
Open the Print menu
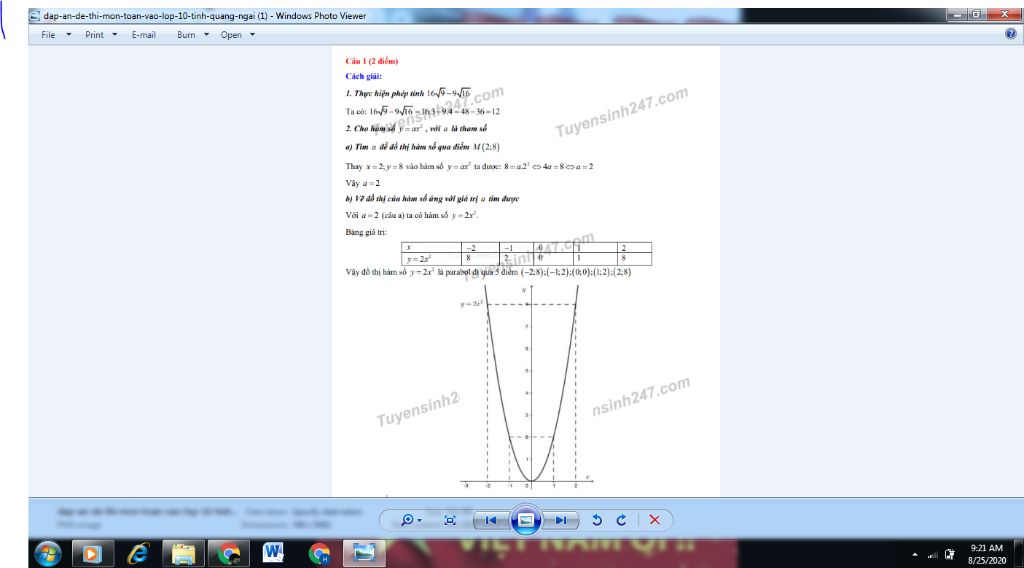click(x=94, y=35)
